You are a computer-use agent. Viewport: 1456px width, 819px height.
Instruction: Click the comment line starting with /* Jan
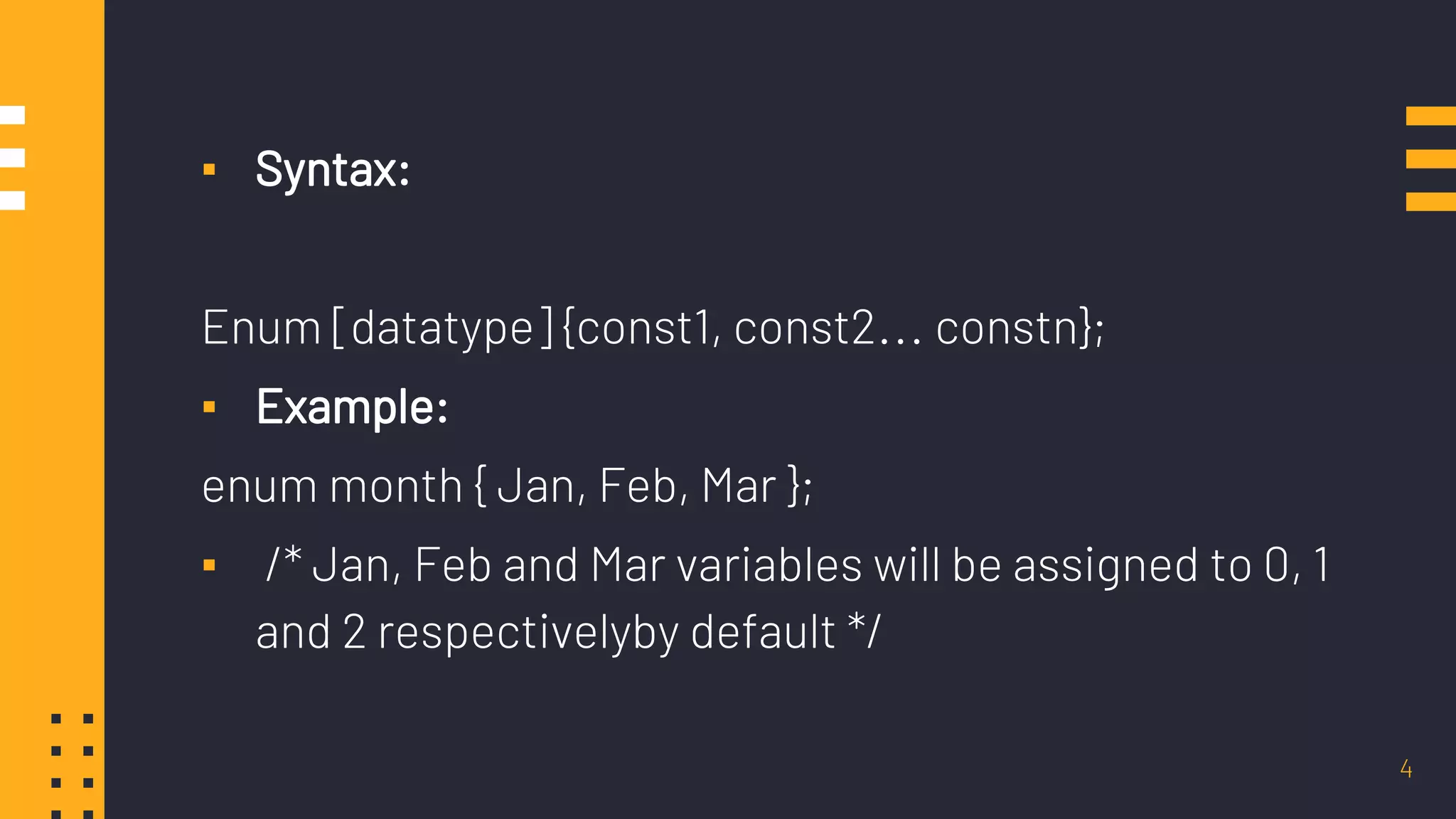pos(796,566)
